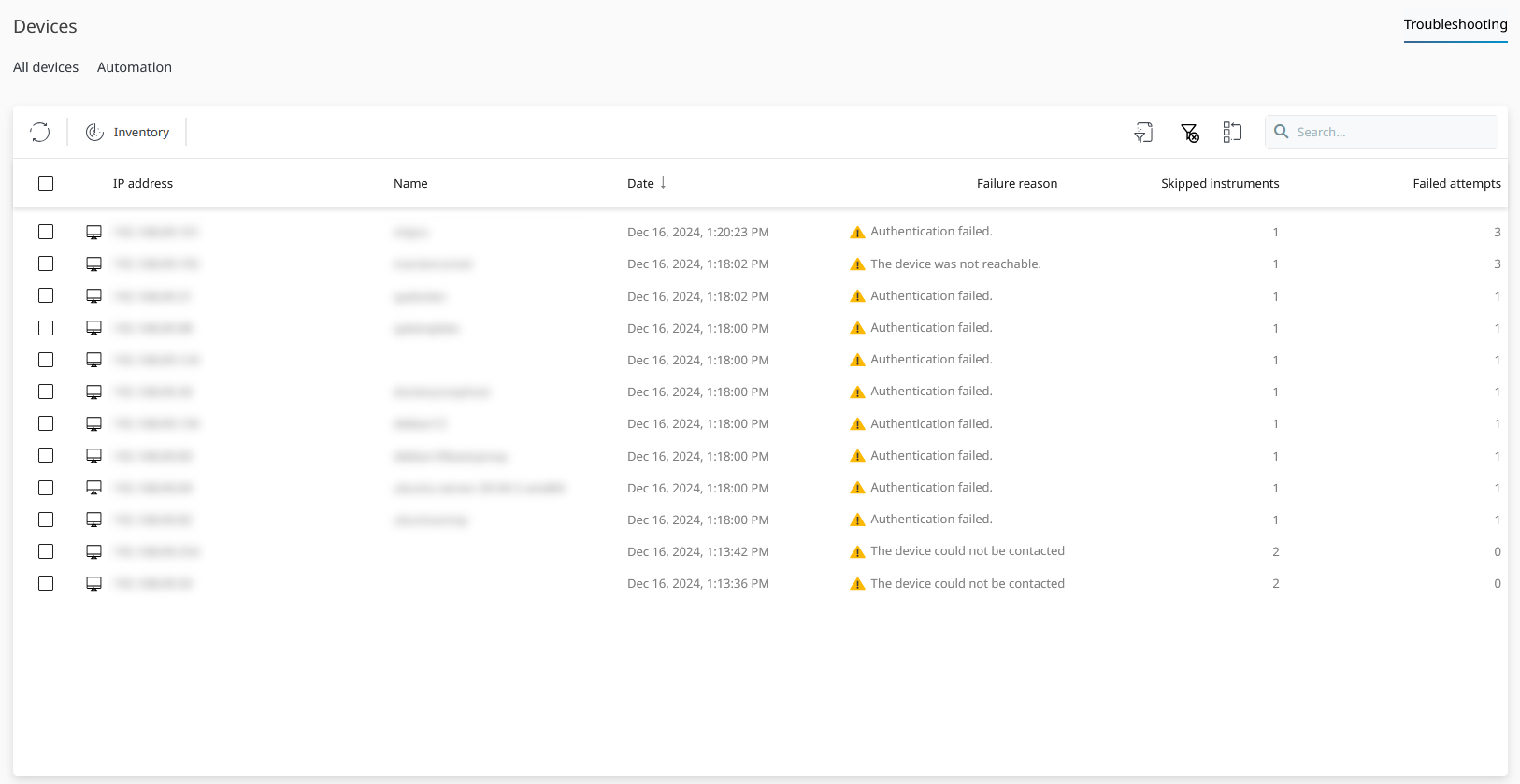This screenshot has width=1520, height=784.
Task: Sort by the Failure reason column
Action: pos(1016,183)
